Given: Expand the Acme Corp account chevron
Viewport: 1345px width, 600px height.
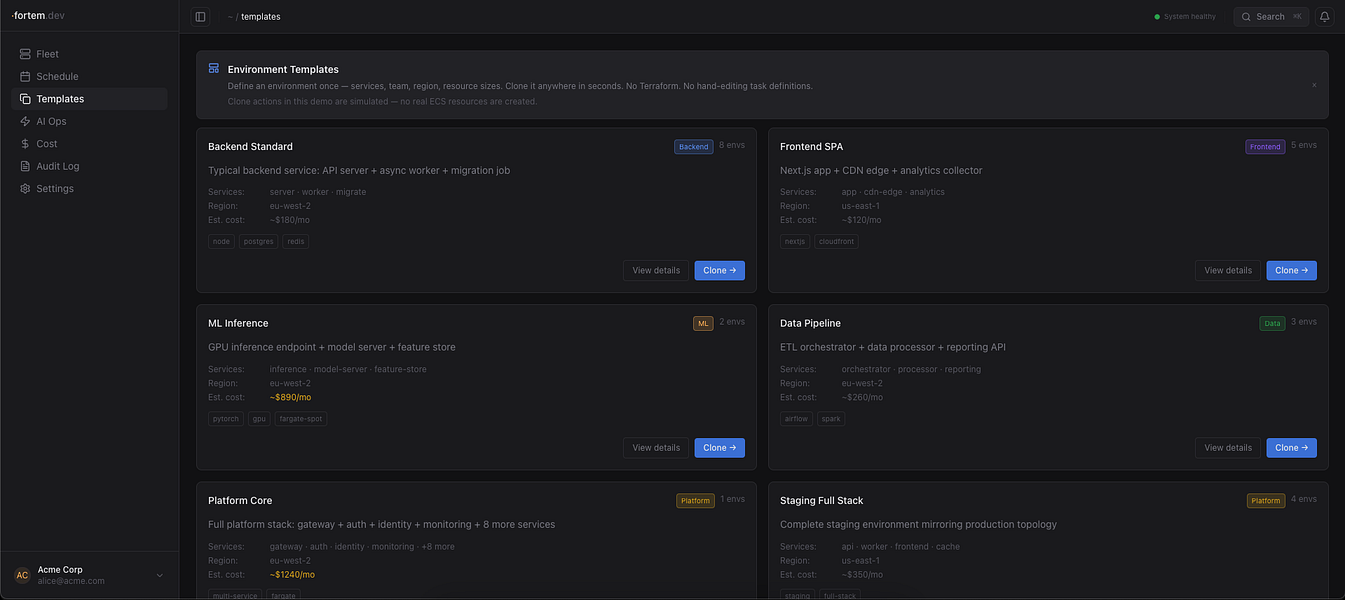Looking at the screenshot, I should pos(160,575).
